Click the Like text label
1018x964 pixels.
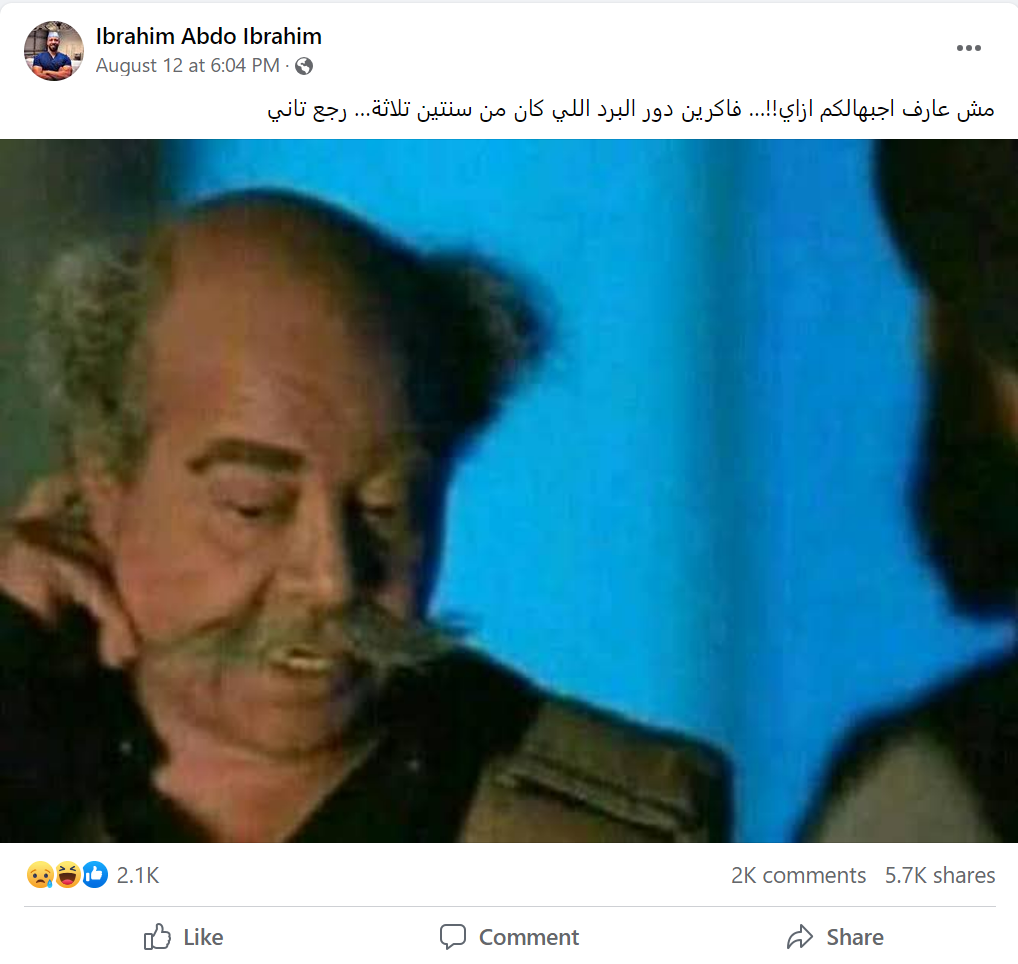click(203, 937)
